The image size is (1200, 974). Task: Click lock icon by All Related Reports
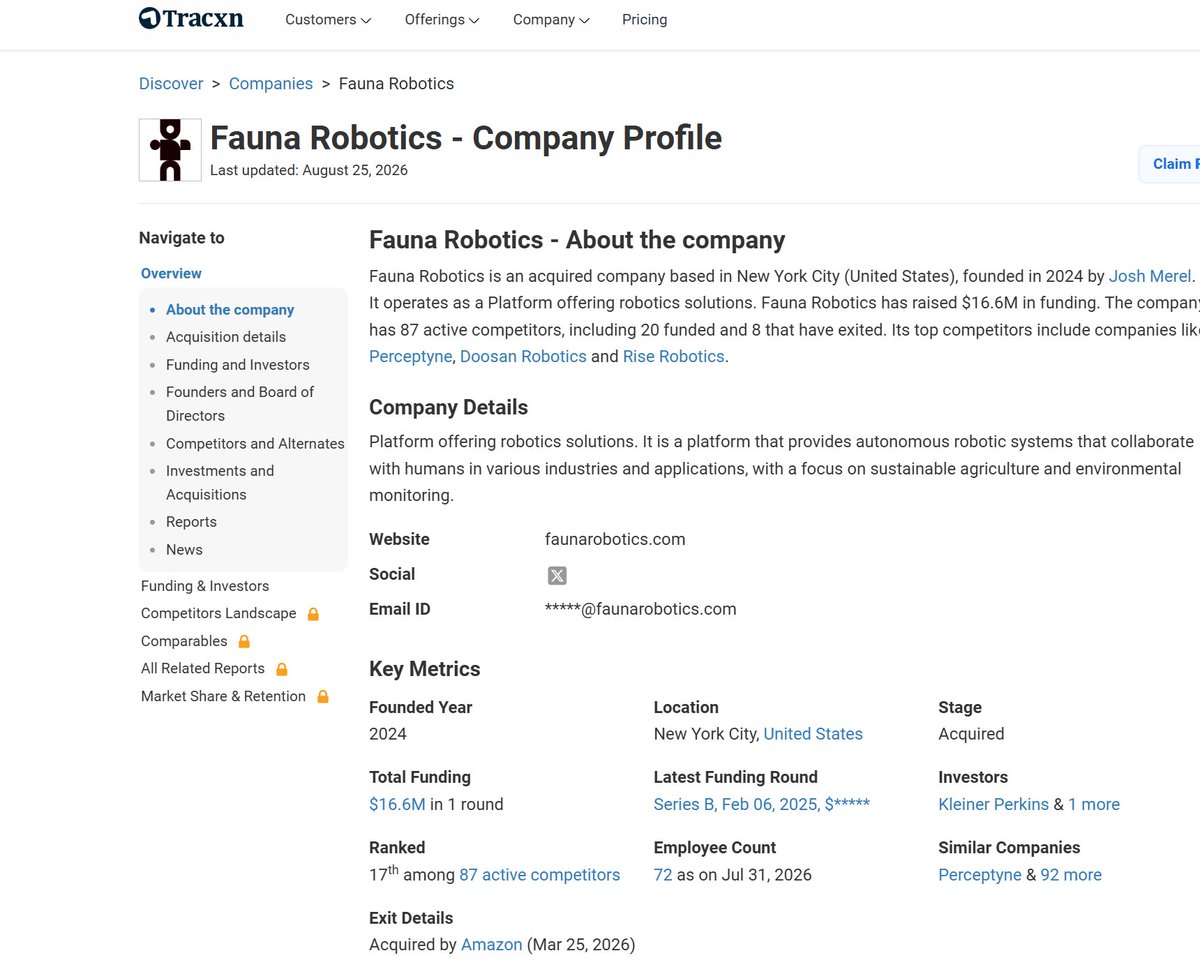pyautogui.click(x=281, y=669)
